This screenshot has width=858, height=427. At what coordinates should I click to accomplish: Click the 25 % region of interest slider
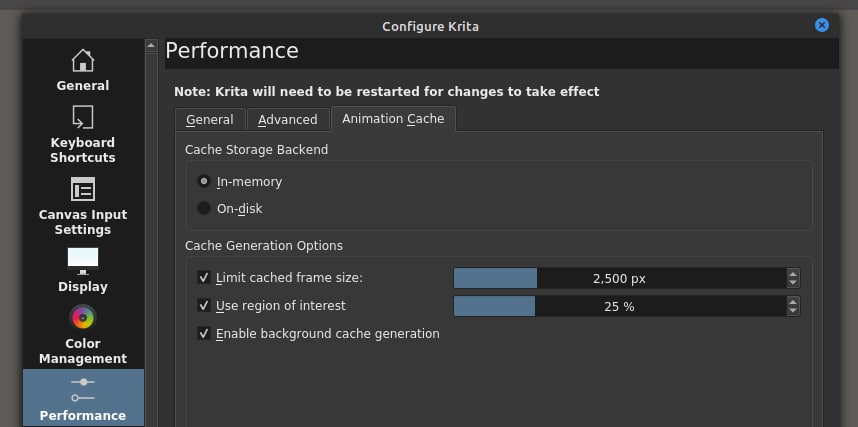(x=619, y=307)
